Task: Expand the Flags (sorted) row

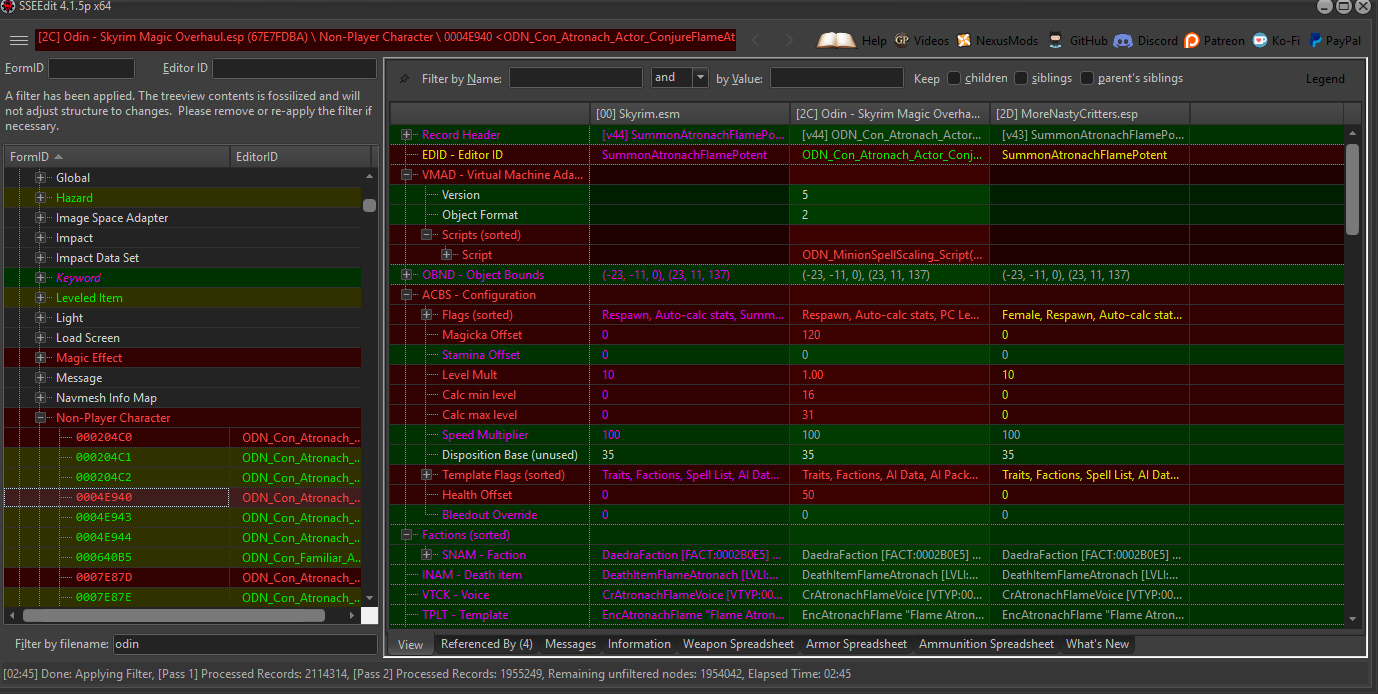Action: coord(427,315)
